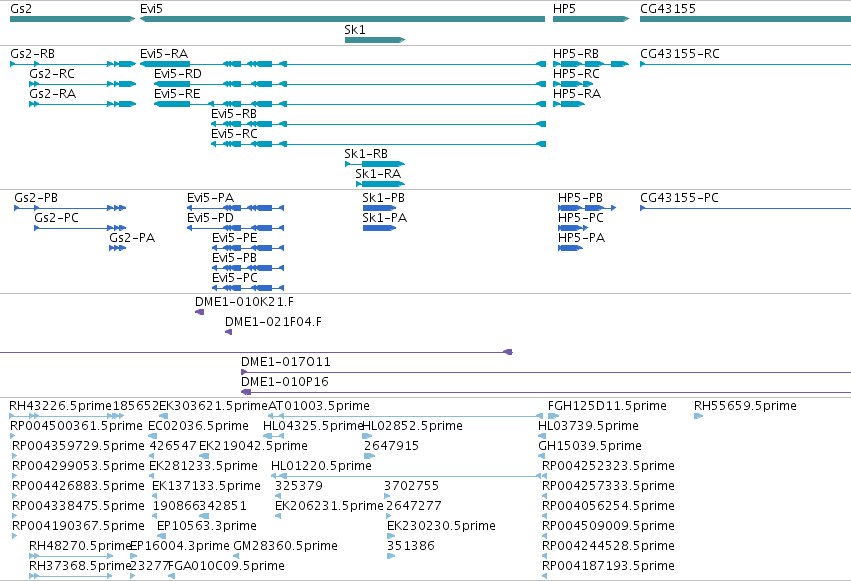The width and height of the screenshot is (851, 581).
Task: Click the CG43155 gene label
Action: click(x=668, y=9)
